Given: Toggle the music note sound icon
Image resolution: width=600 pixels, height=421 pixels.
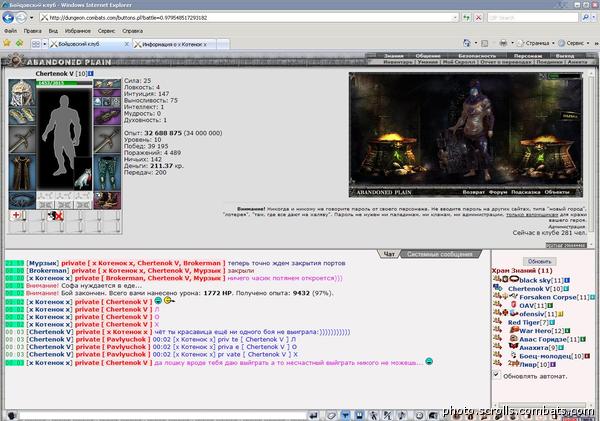Looking at the screenshot, I should pos(401,415).
